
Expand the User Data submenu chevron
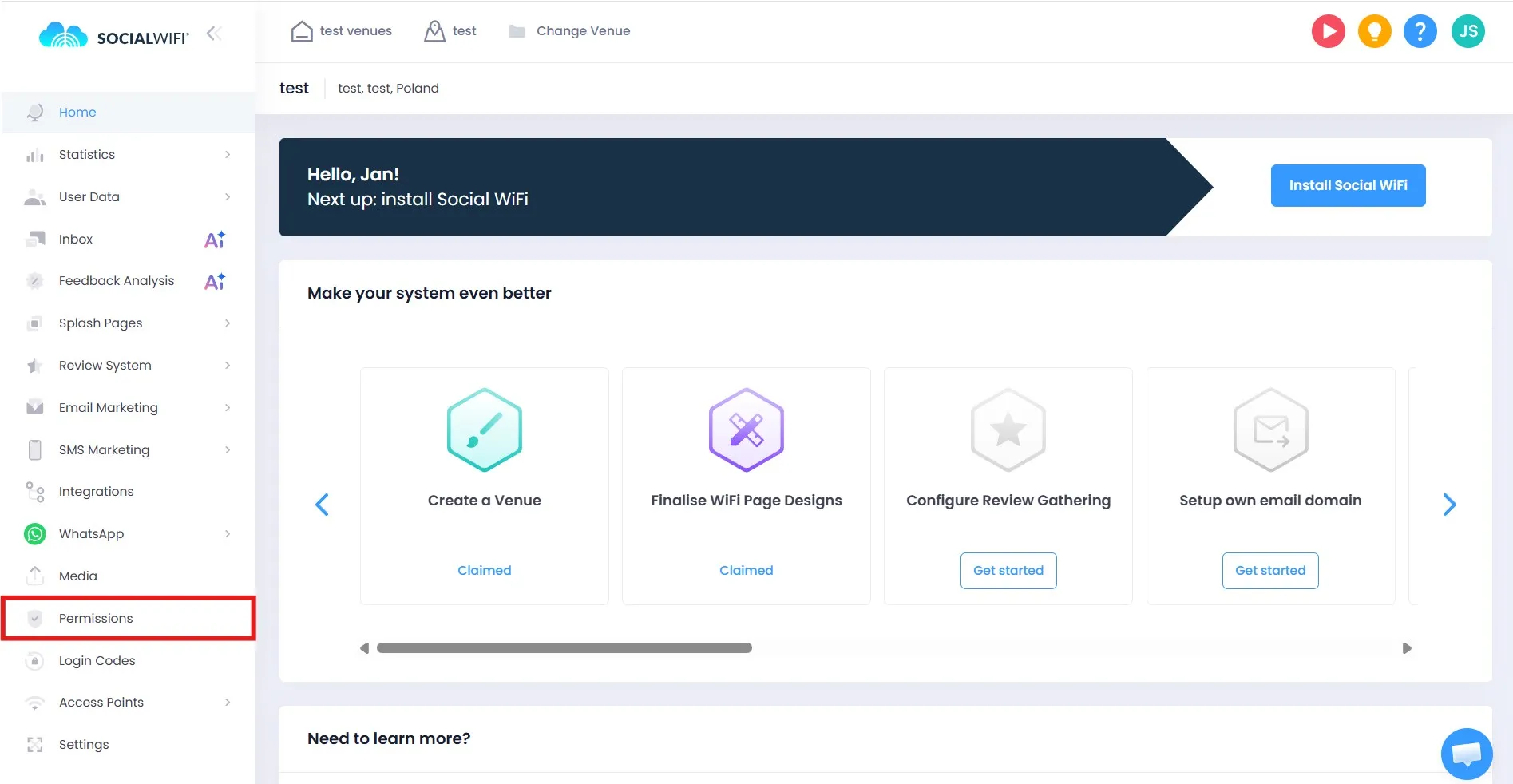click(x=228, y=197)
